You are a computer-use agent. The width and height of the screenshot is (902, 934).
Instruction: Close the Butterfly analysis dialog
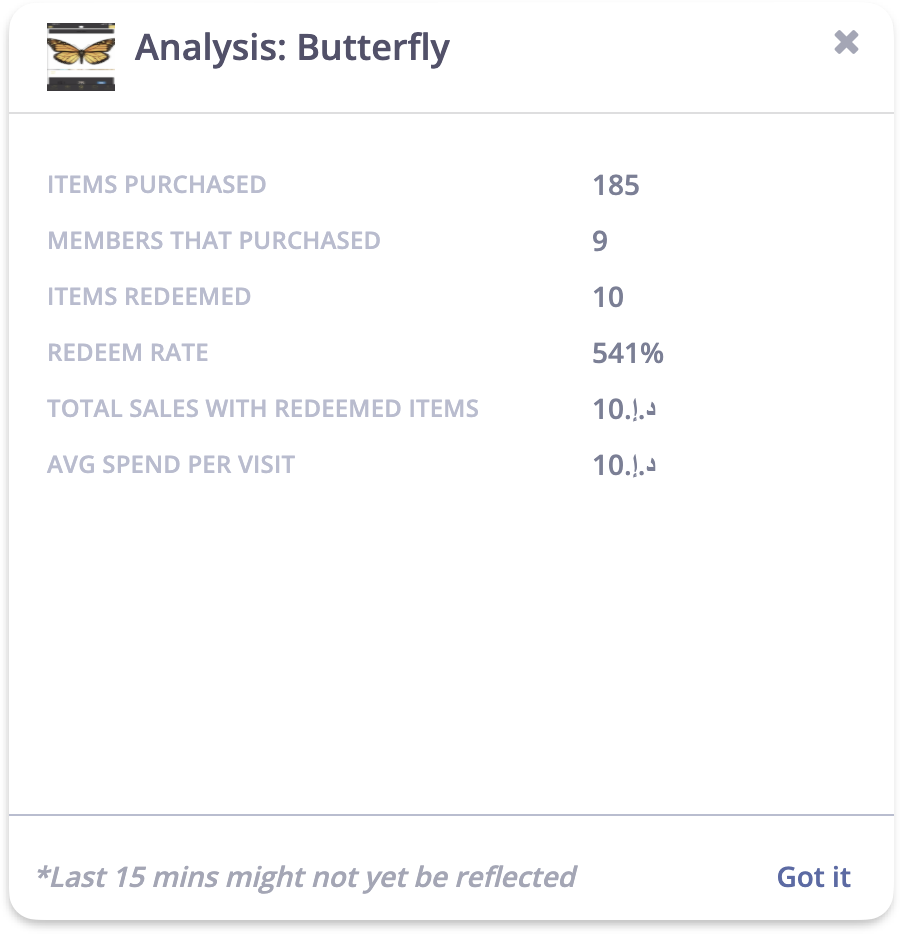coord(846,42)
